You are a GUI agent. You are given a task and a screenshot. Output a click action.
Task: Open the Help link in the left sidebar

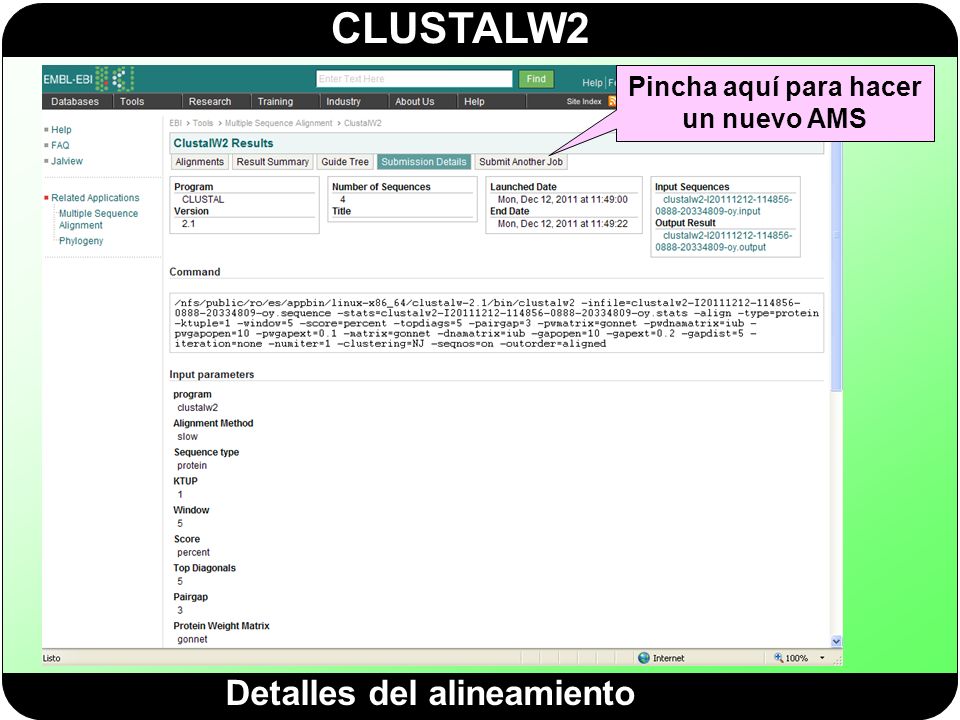pyautogui.click(x=61, y=130)
